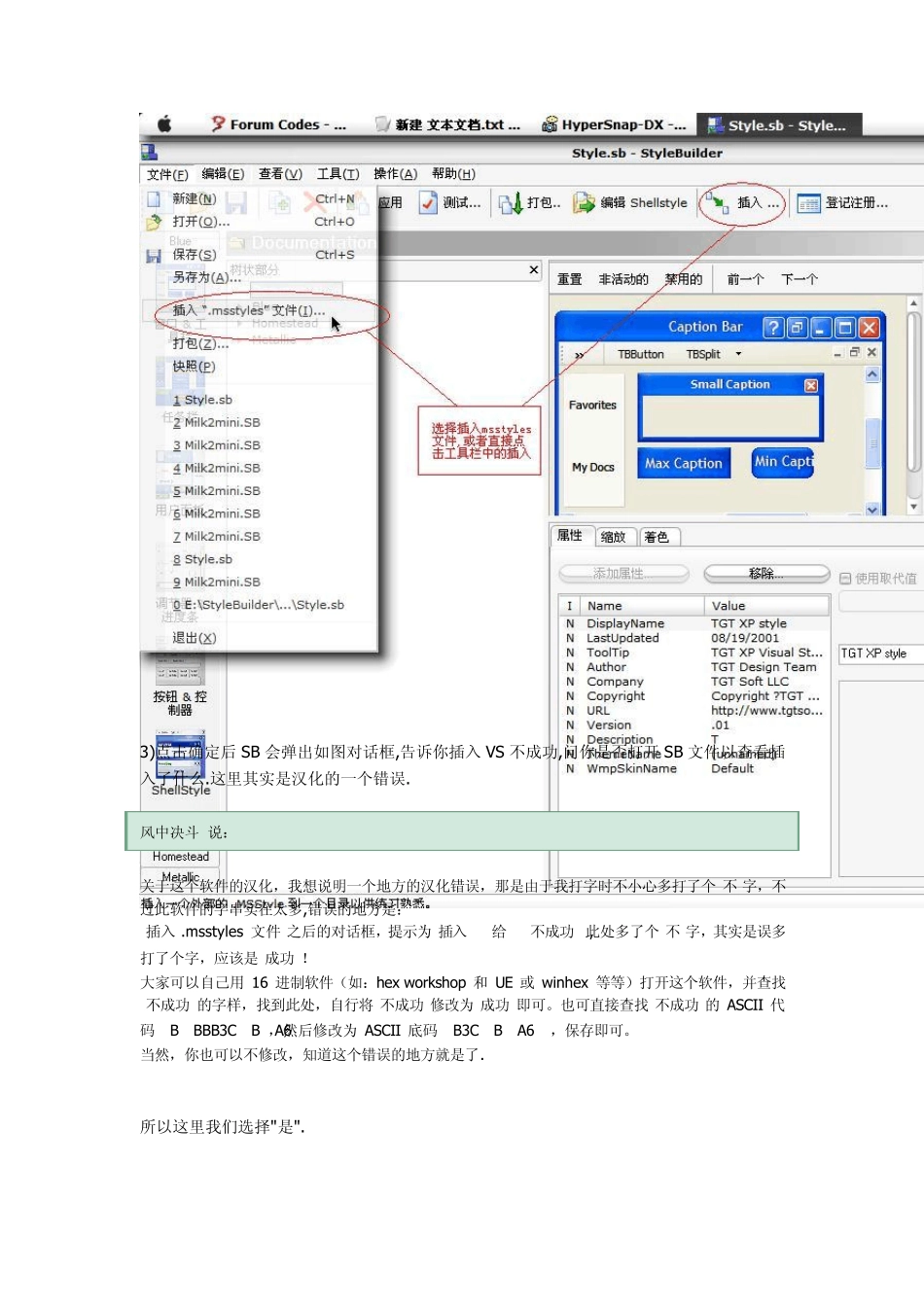
Task: Open the 工具(T) menu
Action: (338, 174)
